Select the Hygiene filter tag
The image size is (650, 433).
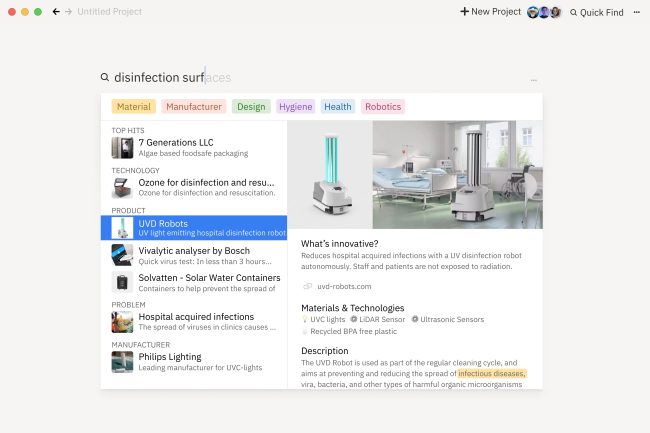coord(295,106)
